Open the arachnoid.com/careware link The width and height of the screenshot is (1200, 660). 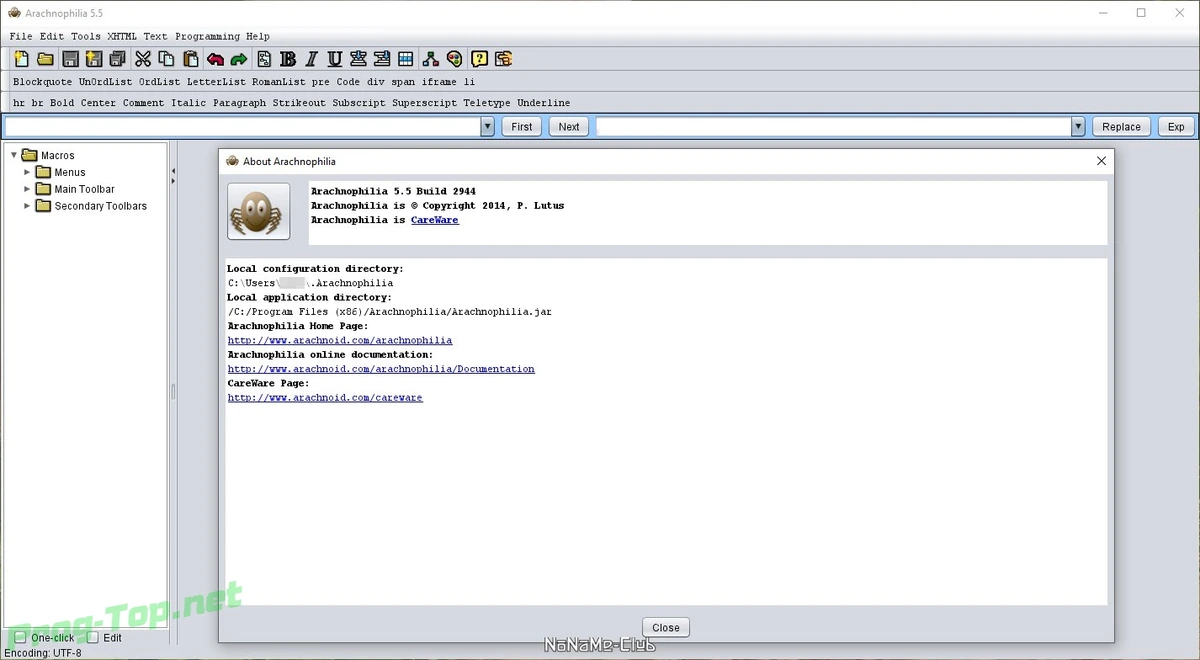click(325, 398)
